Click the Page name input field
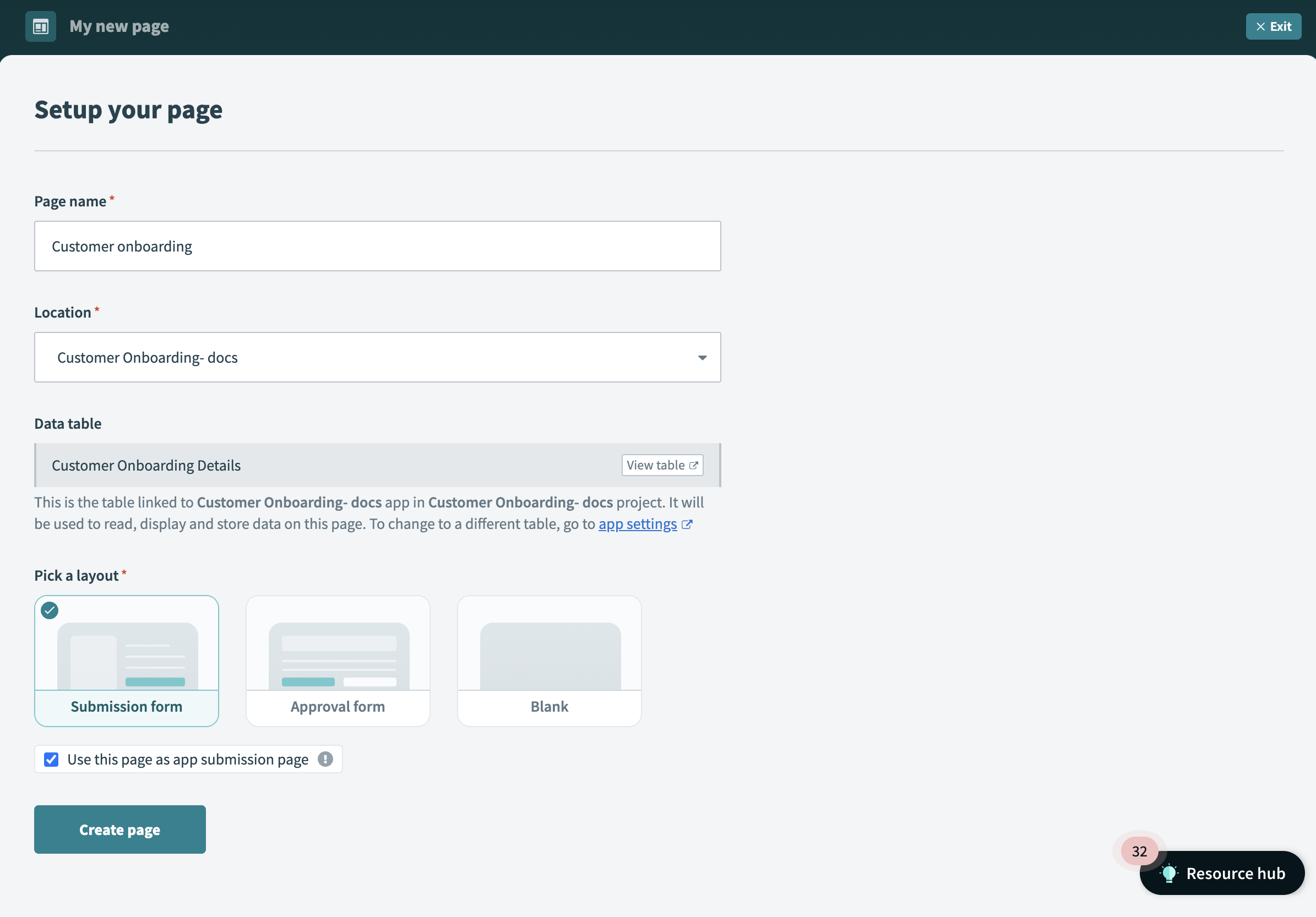This screenshot has height=917, width=1316. pos(377,246)
